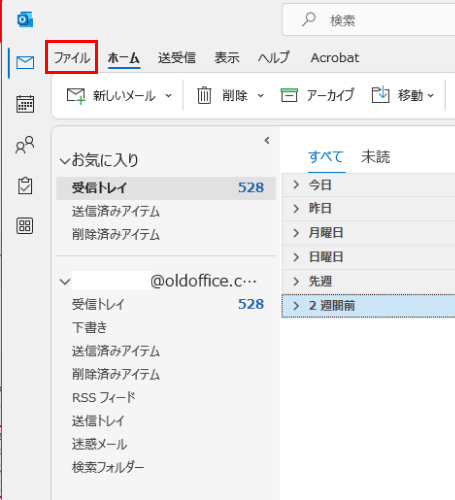Viewport: 455px width, 500px height.
Task: Expand the 今日 message group
Action: (296, 185)
